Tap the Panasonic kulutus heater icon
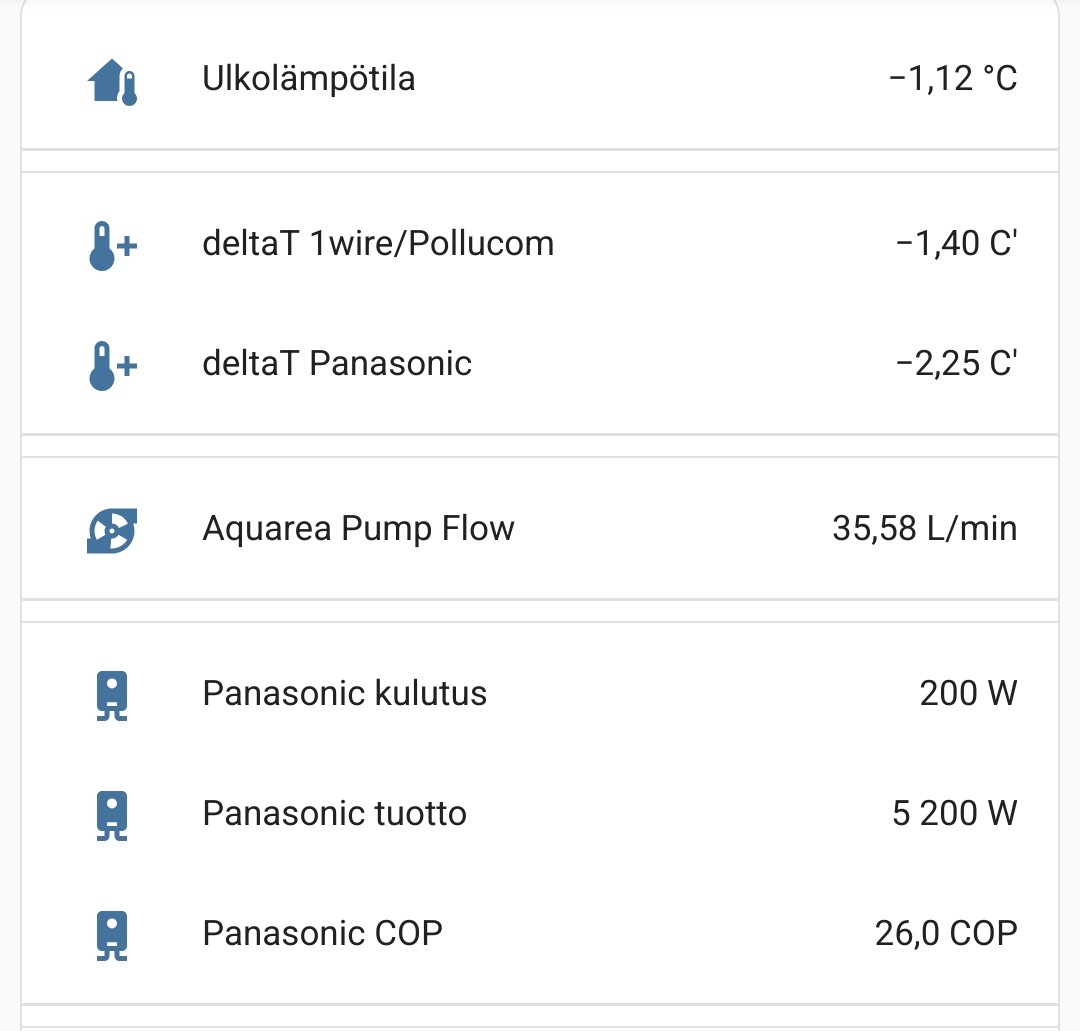1080x1031 pixels. pyautogui.click(x=112, y=696)
